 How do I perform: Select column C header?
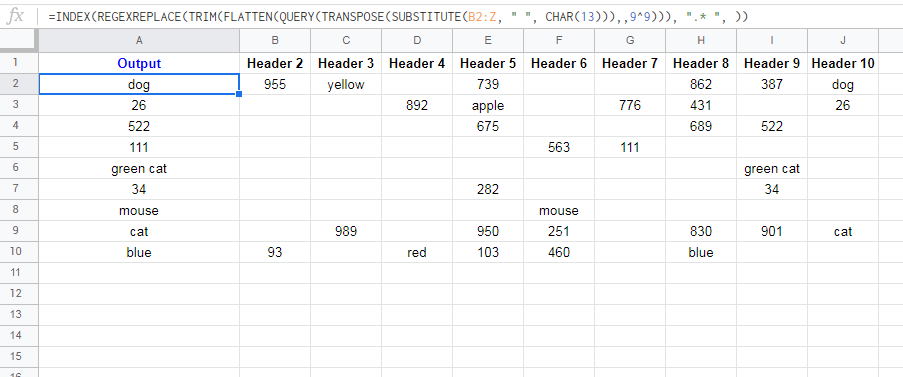[346, 40]
